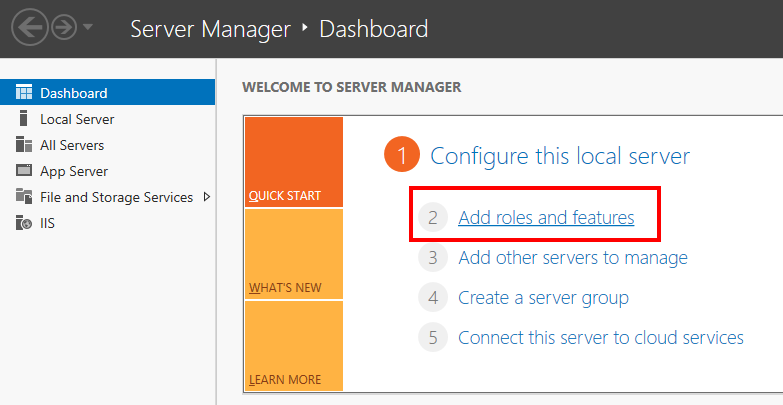Image resolution: width=783 pixels, height=405 pixels.
Task: Open the All Servers icon
Action: coord(24,145)
